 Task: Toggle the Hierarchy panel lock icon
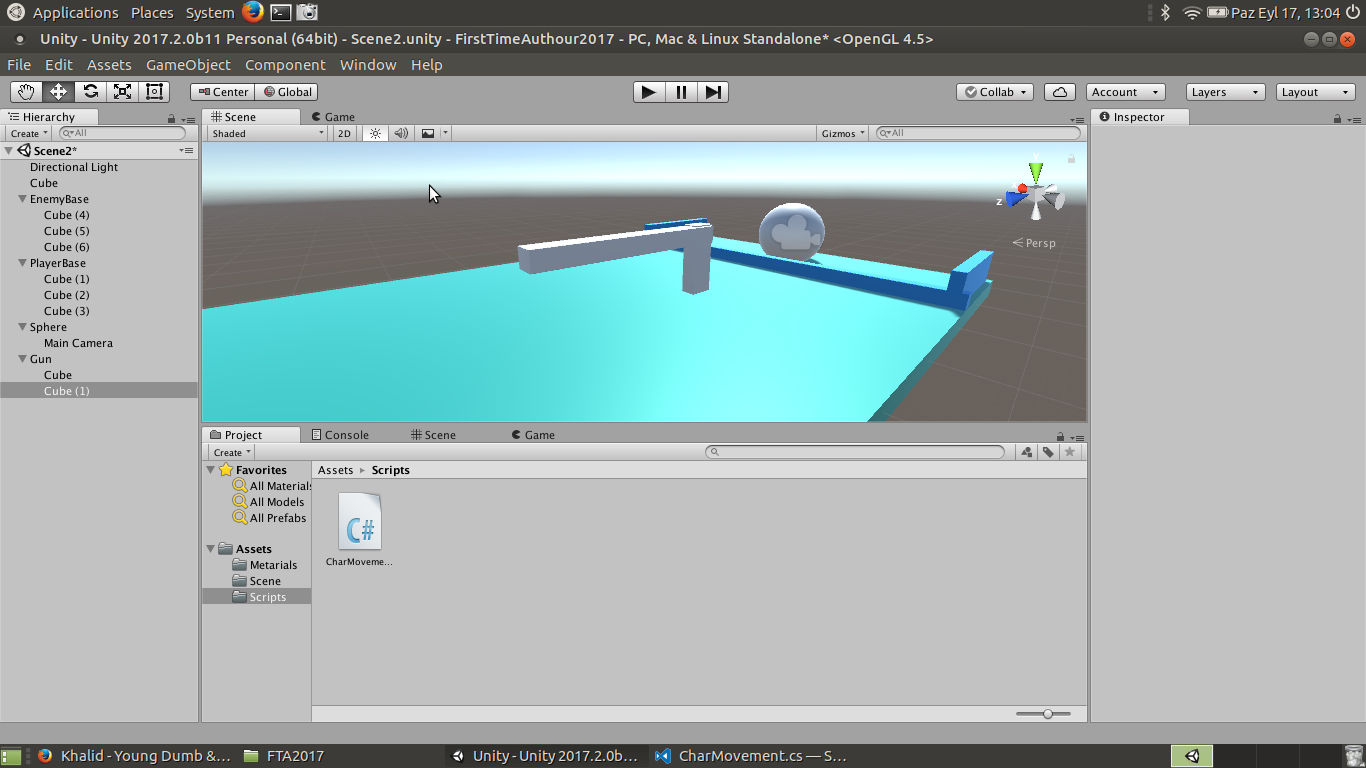(x=171, y=118)
